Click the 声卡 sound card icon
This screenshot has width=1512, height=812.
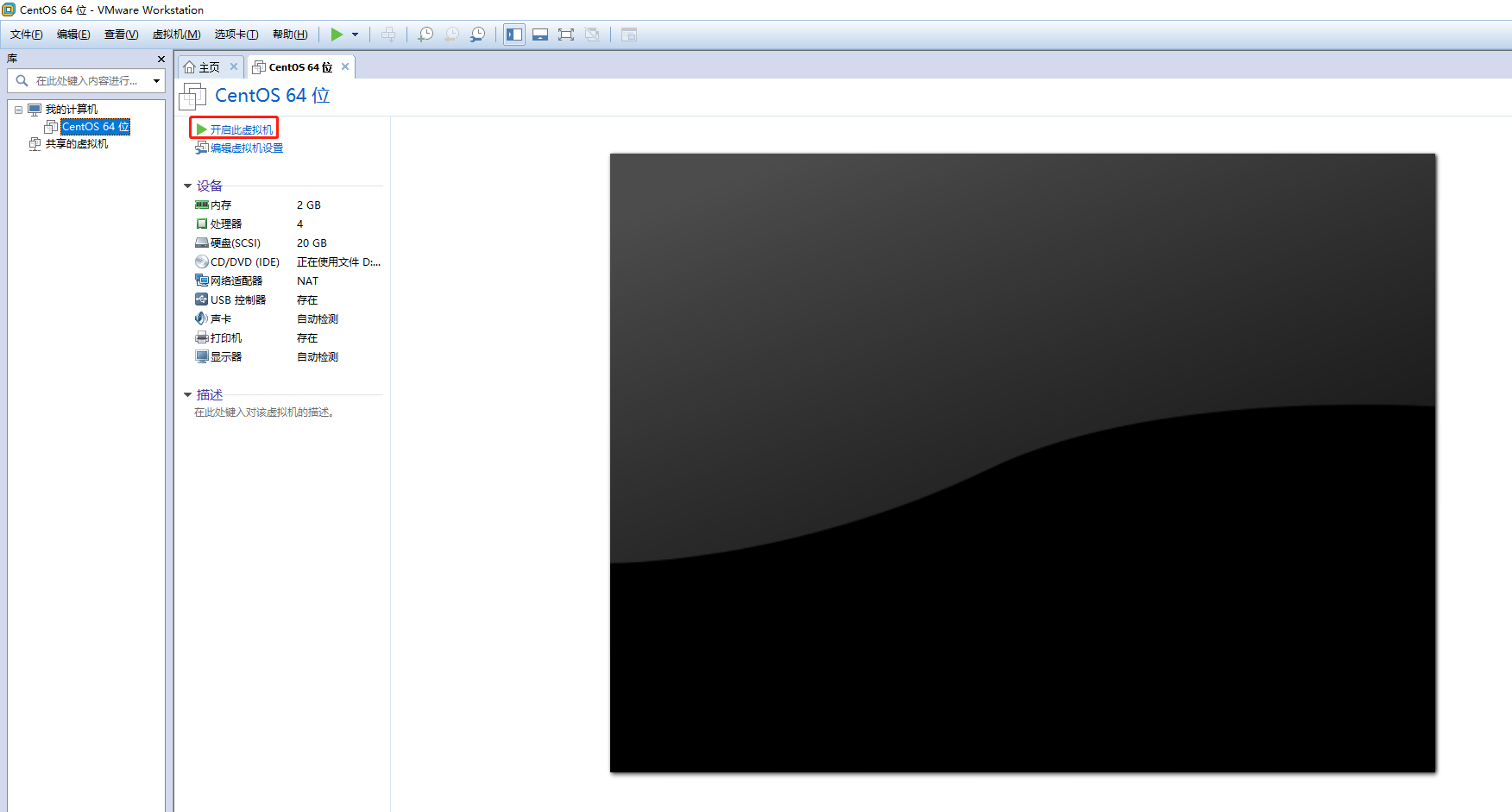pos(202,319)
